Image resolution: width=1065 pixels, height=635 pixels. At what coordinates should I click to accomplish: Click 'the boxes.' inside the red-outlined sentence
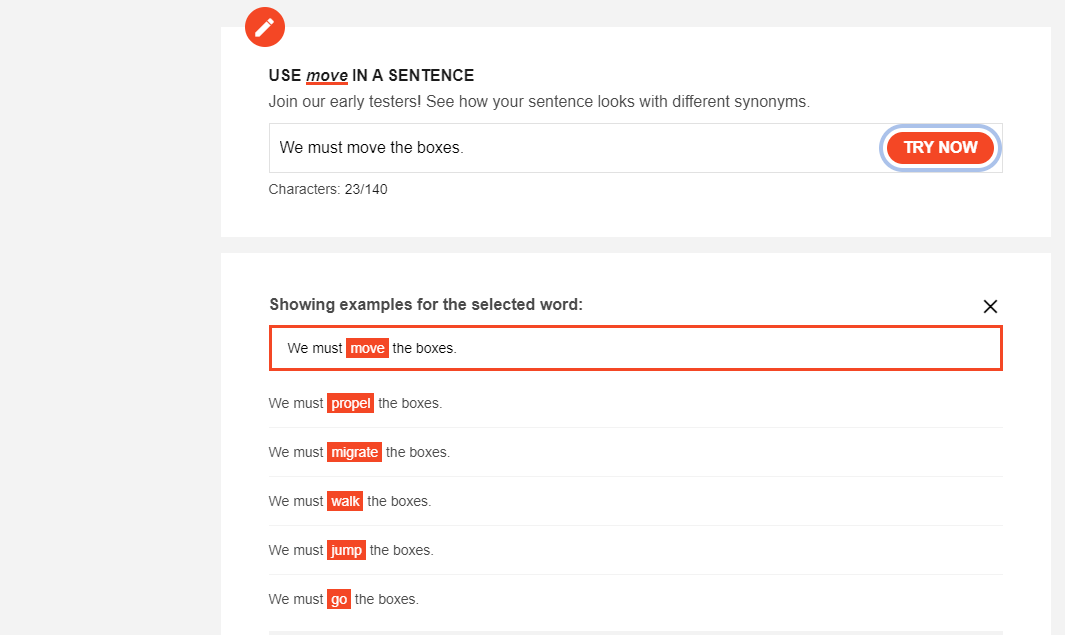click(x=424, y=348)
